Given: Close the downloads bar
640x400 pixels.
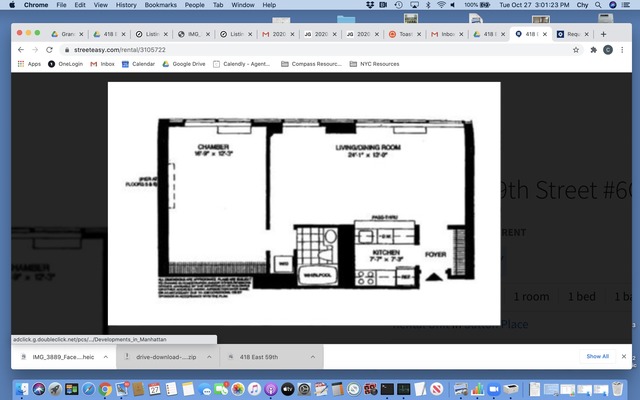Looking at the screenshot, I should click(626, 356).
